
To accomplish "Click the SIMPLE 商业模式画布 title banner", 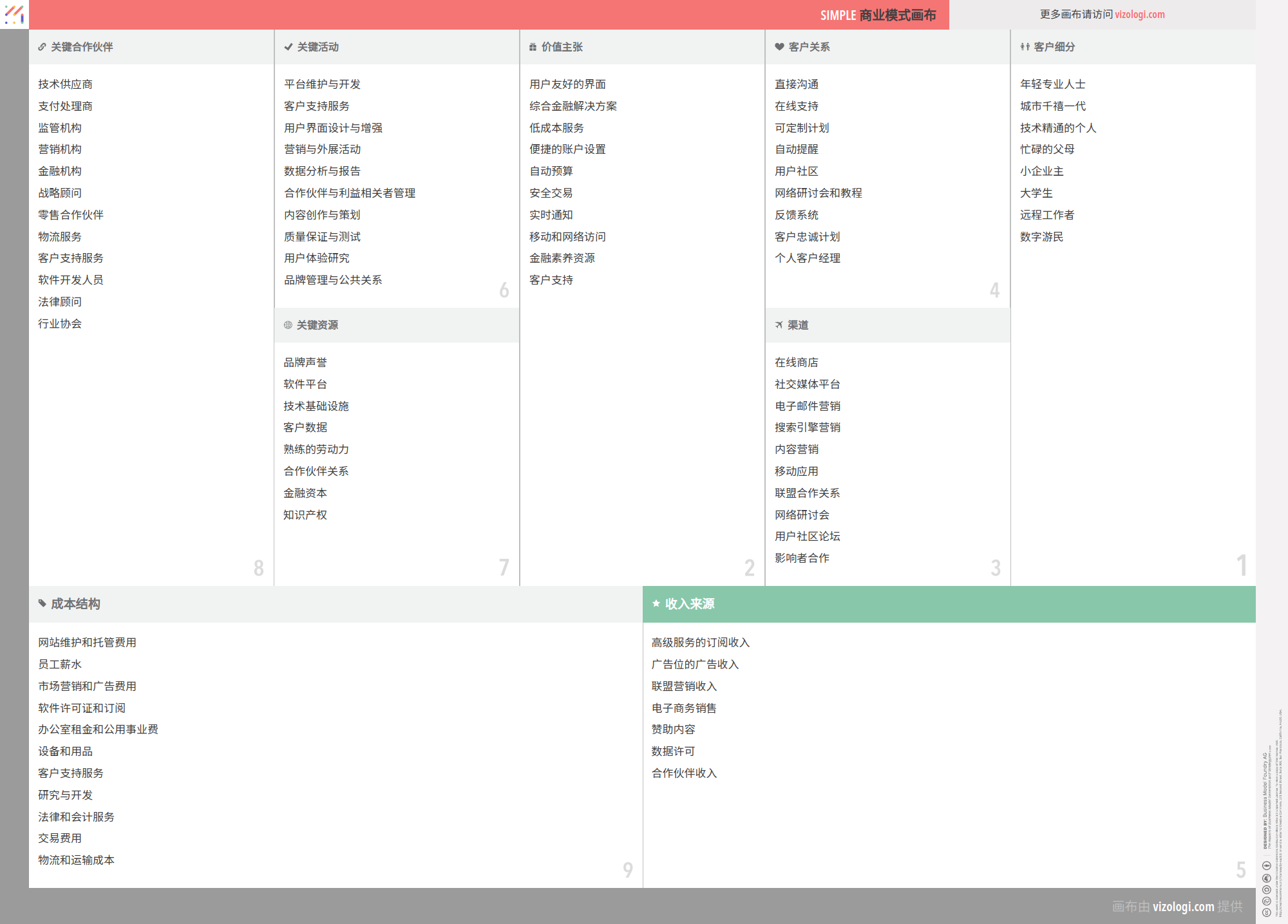I will [x=878, y=14].
